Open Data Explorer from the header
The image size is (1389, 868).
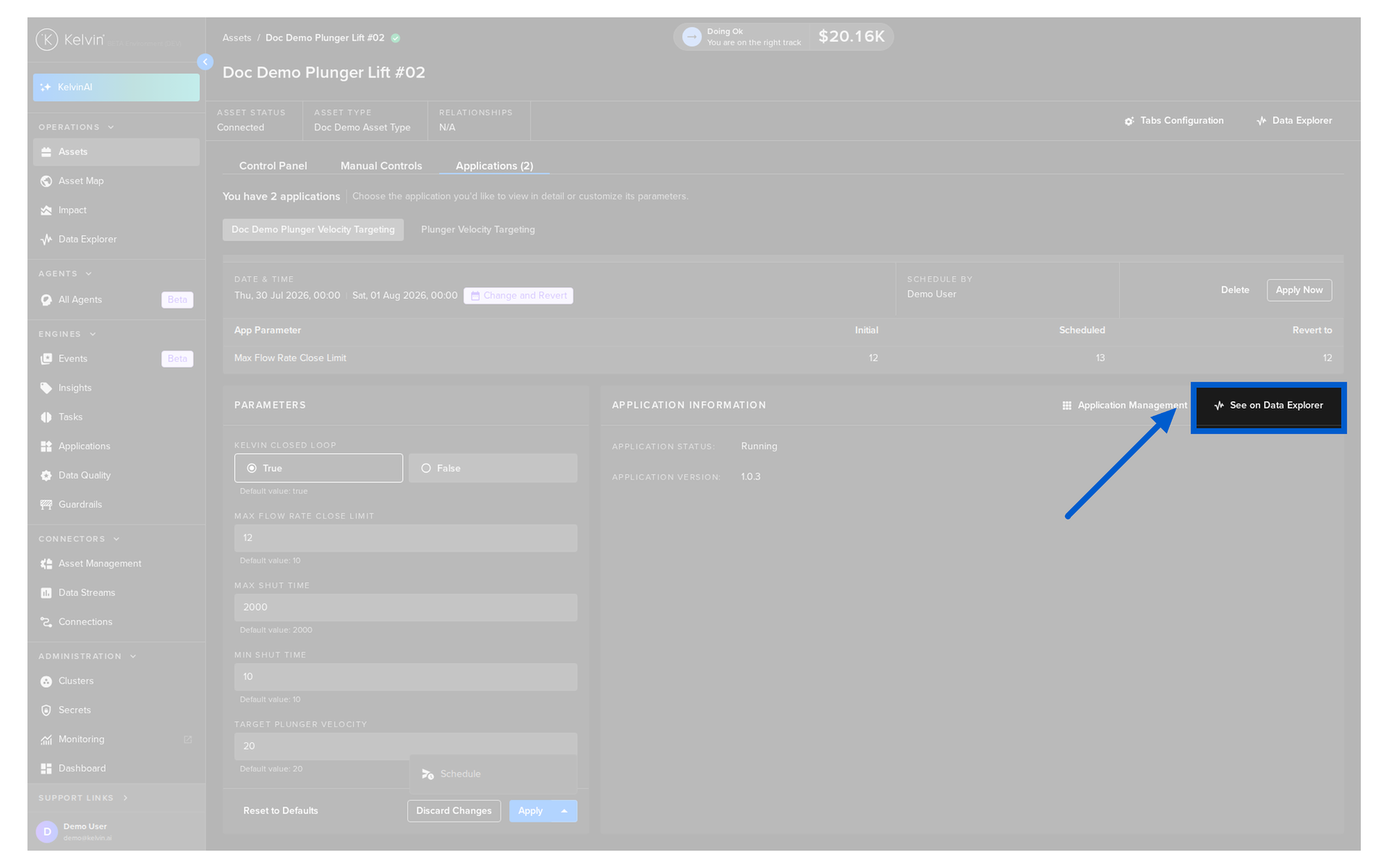(1294, 121)
